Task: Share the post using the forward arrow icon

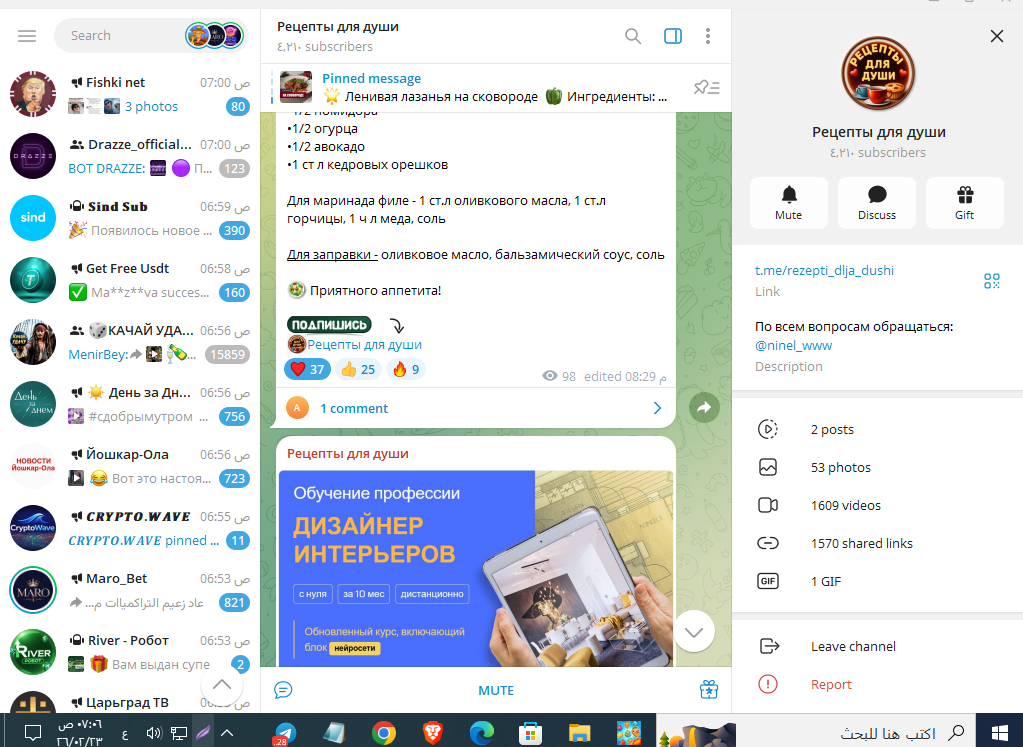Action: point(704,408)
